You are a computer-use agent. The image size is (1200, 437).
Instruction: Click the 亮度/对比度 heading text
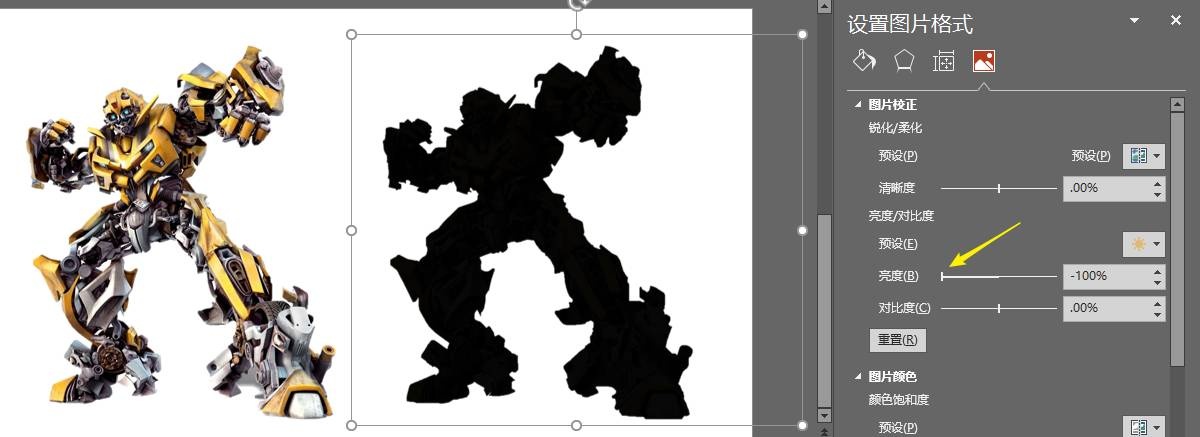click(901, 216)
